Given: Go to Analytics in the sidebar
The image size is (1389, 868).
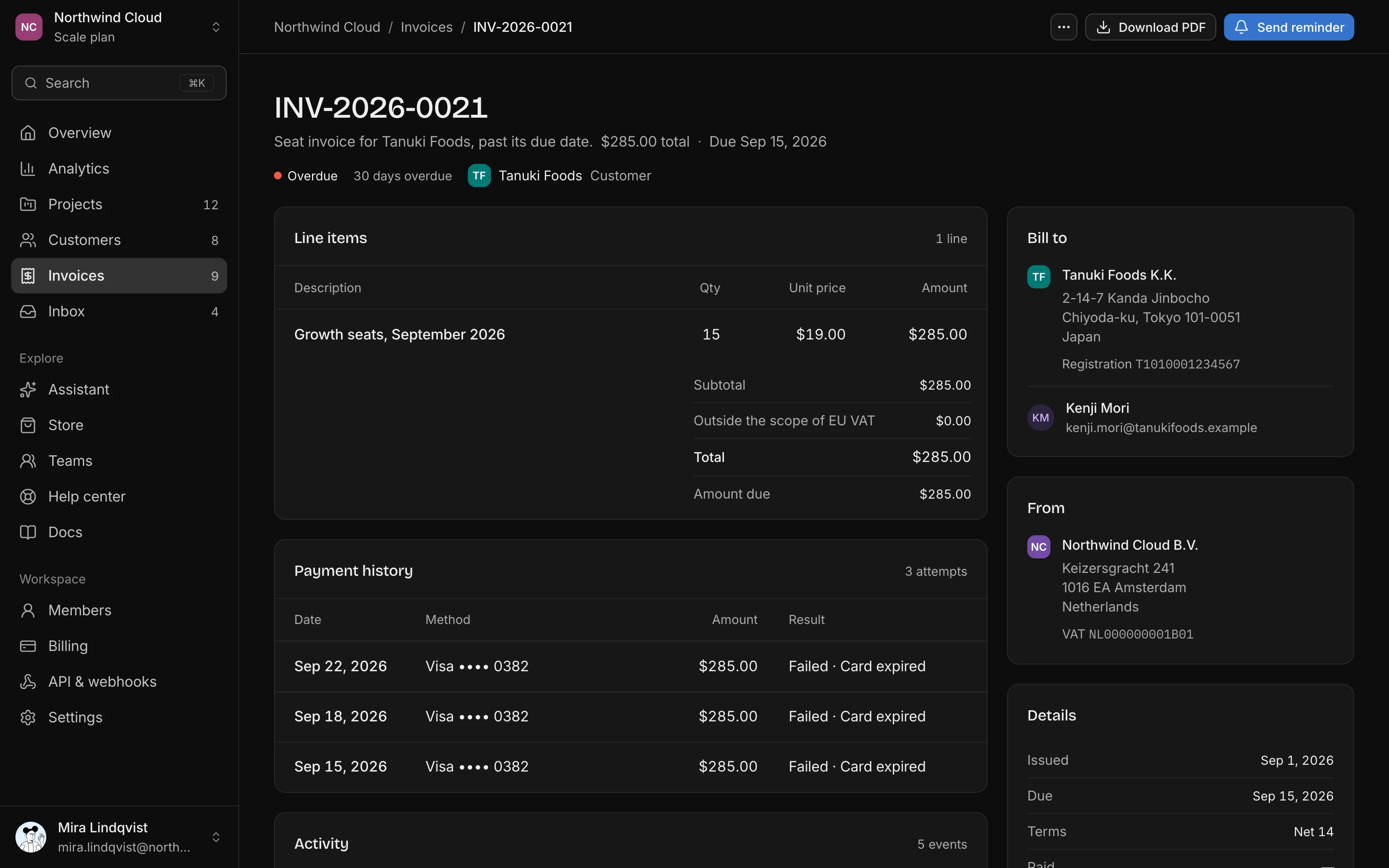Looking at the screenshot, I should [119, 168].
